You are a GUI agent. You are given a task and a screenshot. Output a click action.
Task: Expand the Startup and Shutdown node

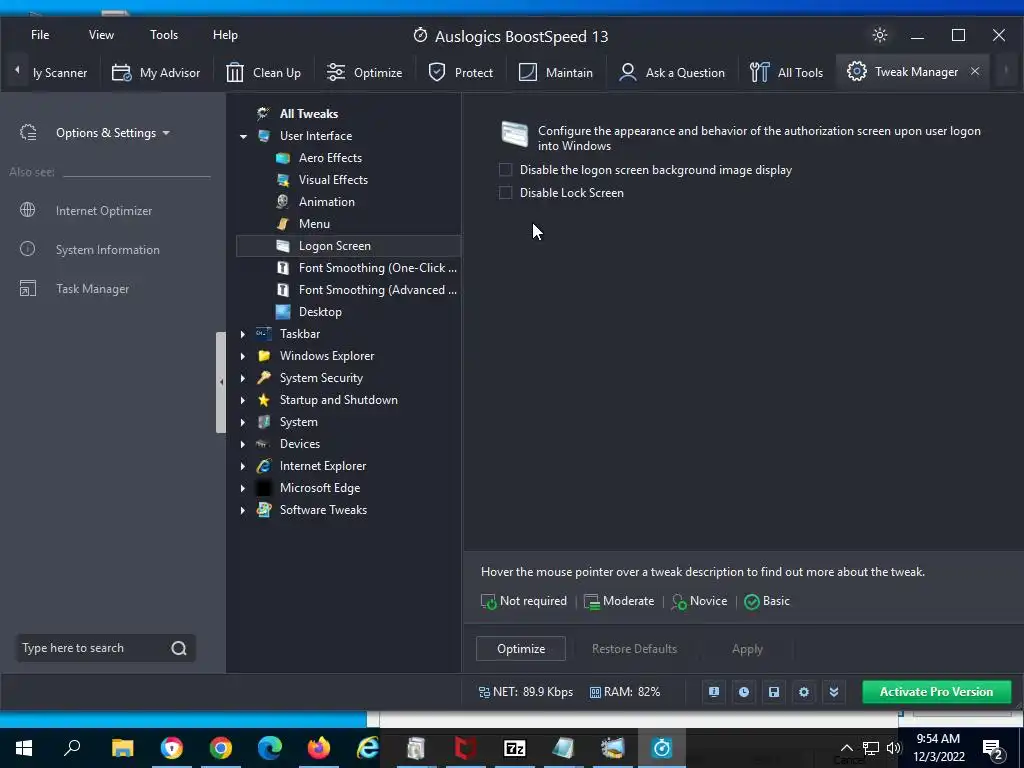click(243, 400)
